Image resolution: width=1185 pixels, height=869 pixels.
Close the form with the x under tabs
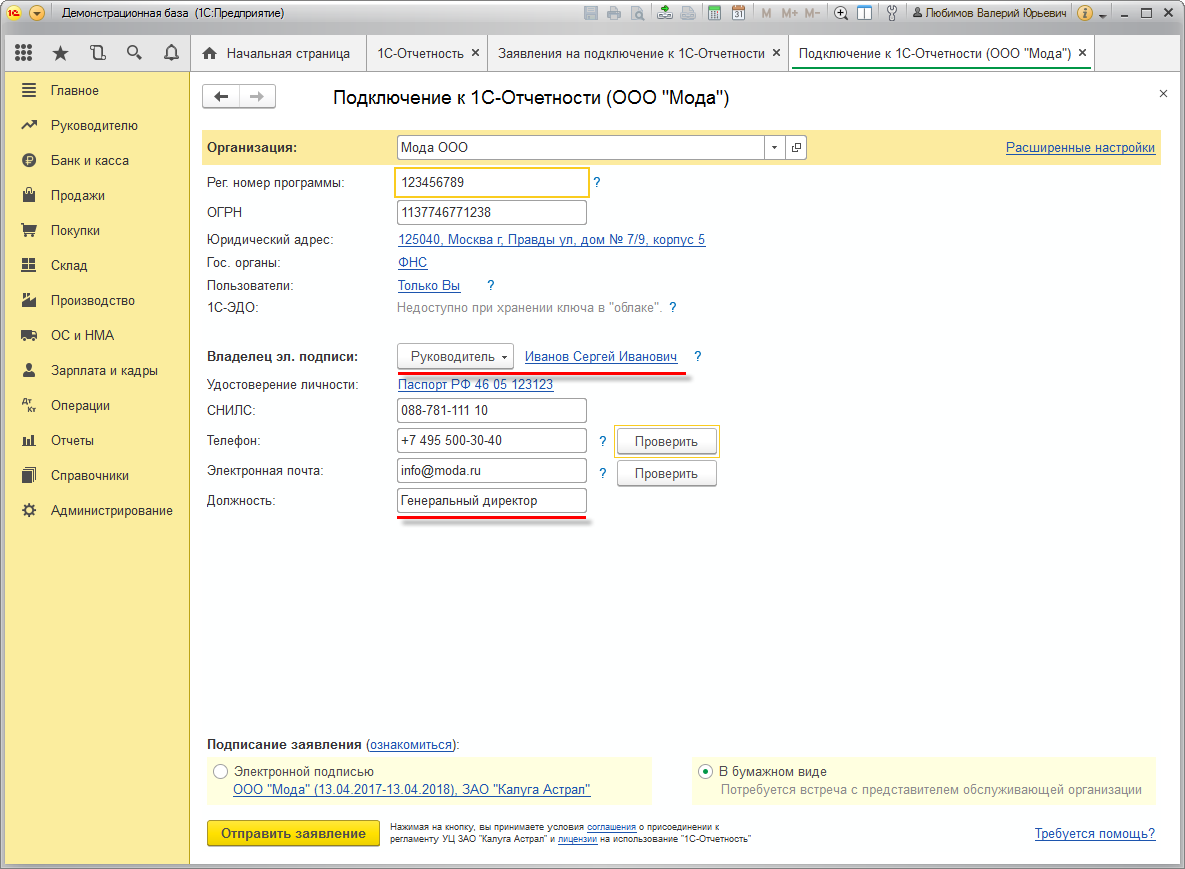point(1163,94)
